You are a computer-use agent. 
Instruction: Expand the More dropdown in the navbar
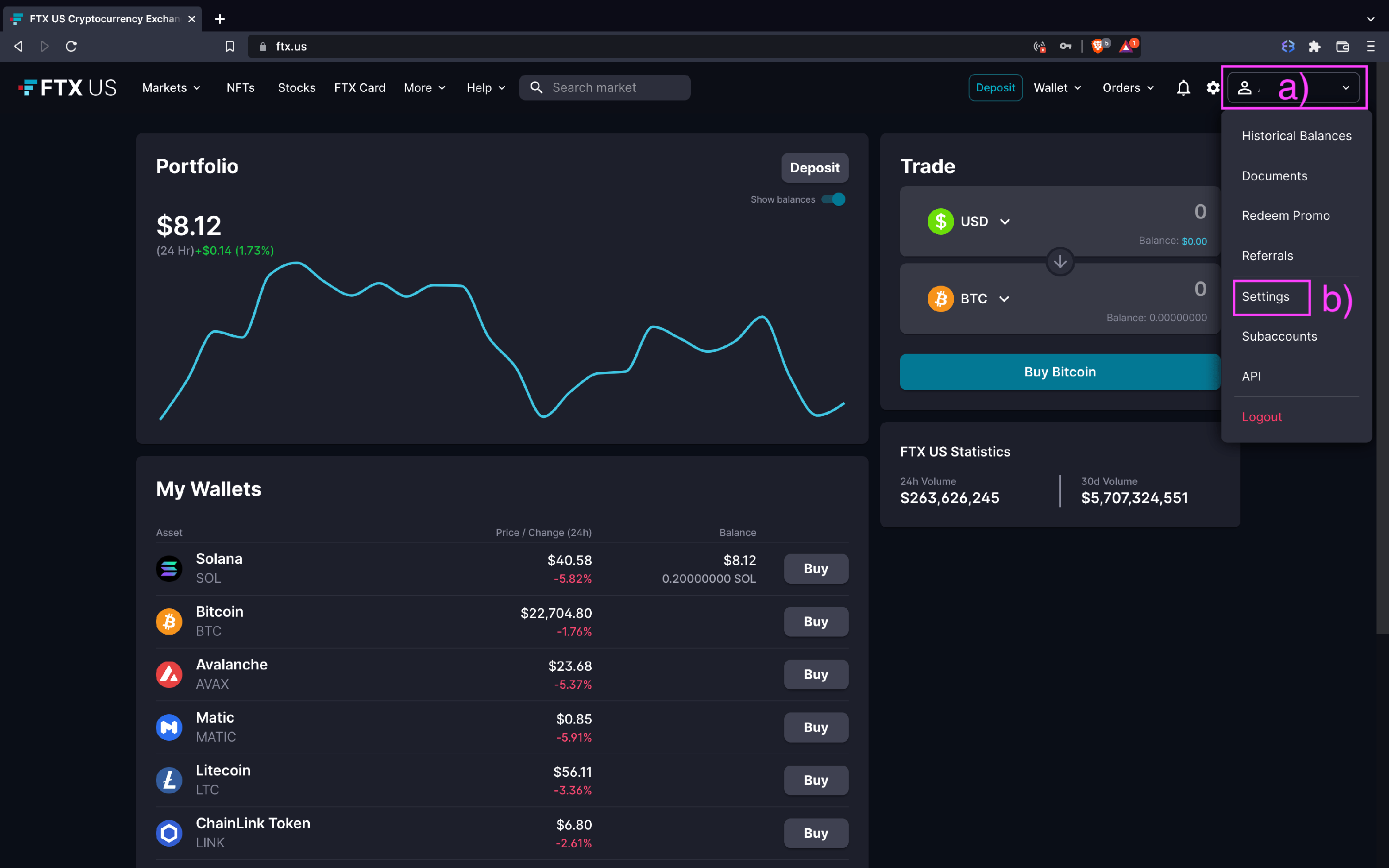click(x=425, y=88)
